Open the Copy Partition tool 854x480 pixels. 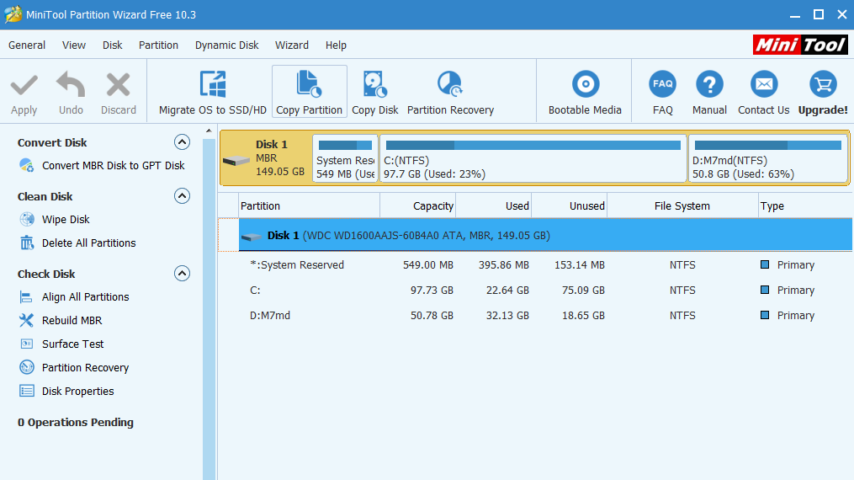pyautogui.click(x=309, y=92)
